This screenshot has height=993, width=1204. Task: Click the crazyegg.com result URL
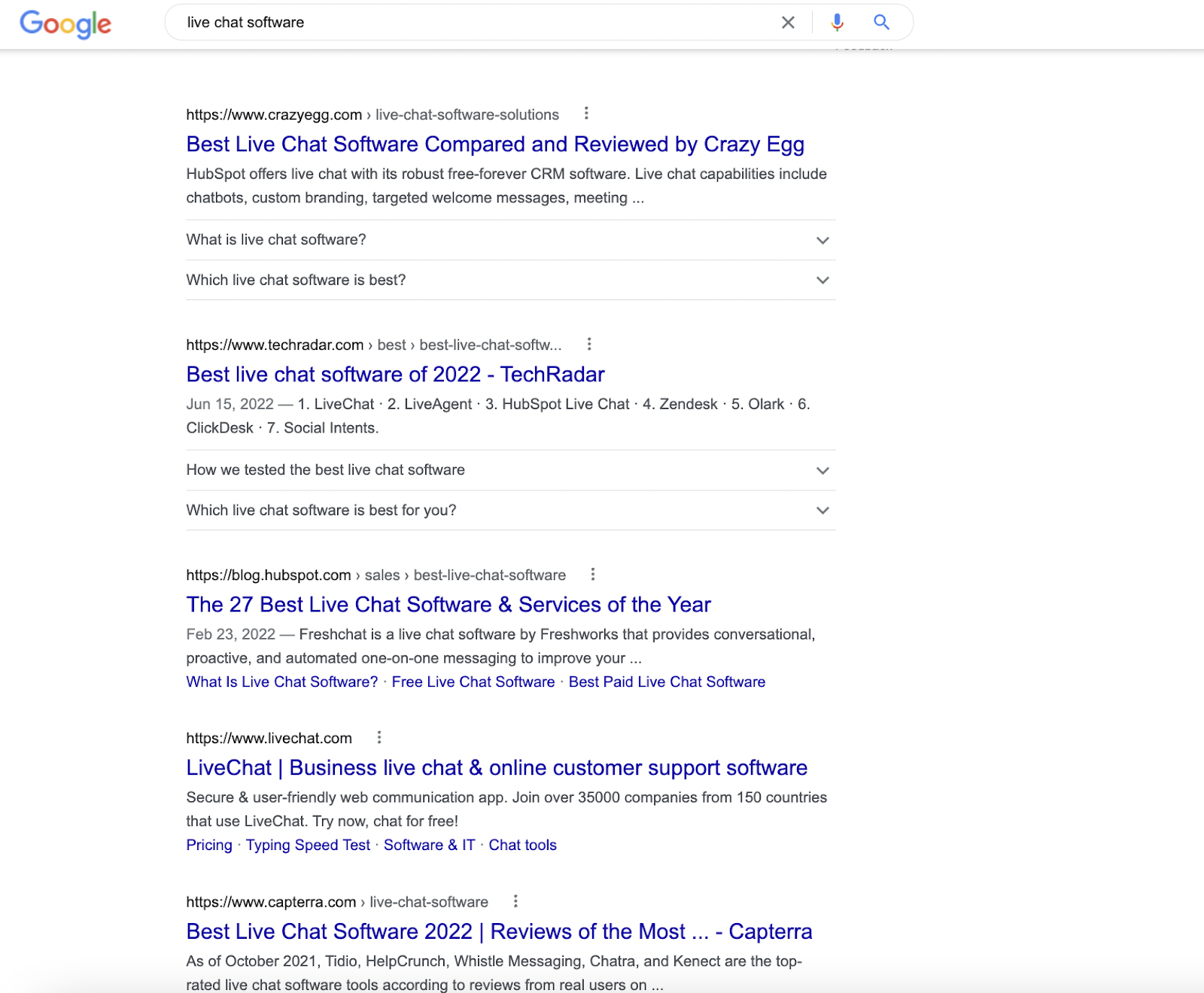(372, 115)
